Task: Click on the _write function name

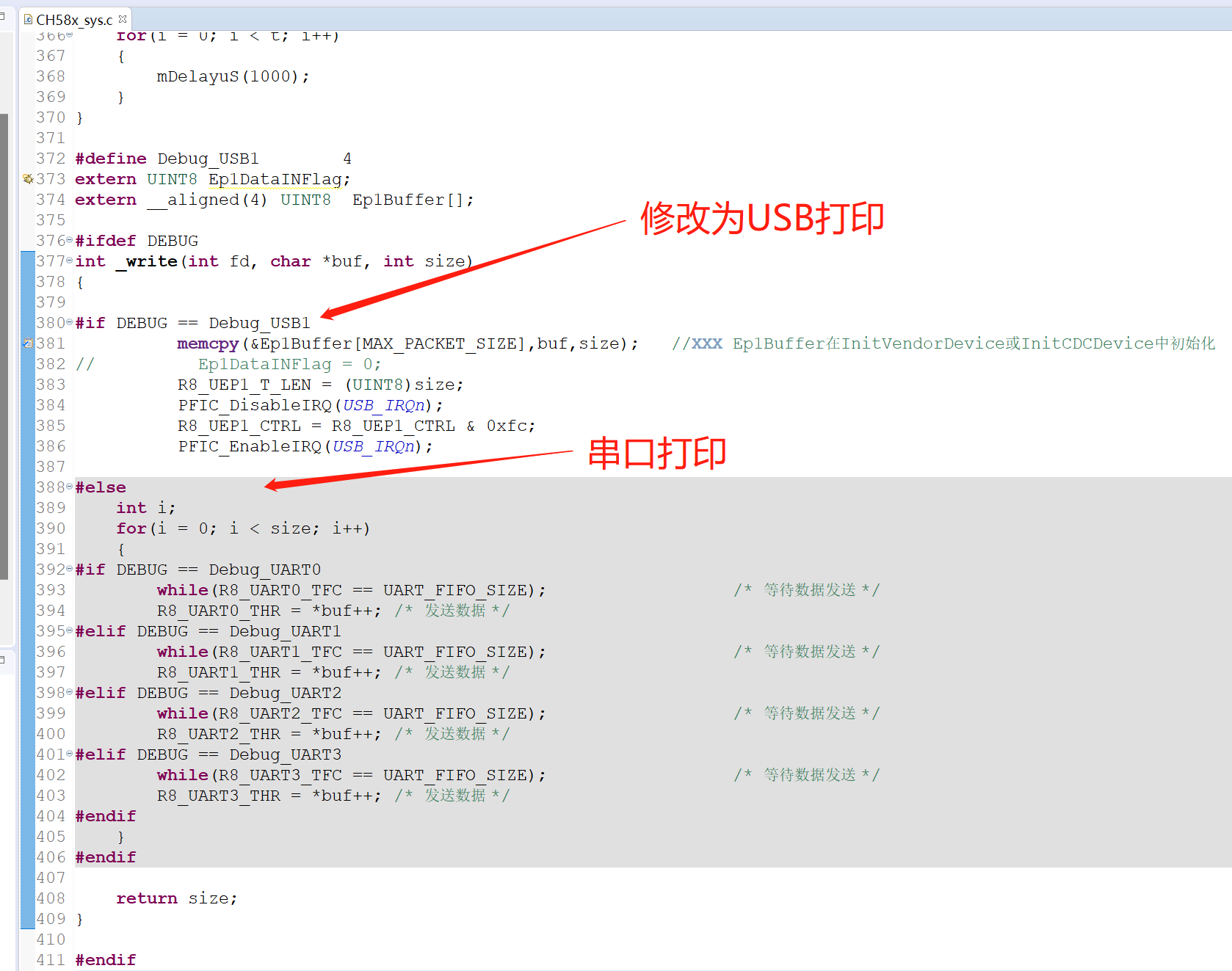Action: click(147, 261)
